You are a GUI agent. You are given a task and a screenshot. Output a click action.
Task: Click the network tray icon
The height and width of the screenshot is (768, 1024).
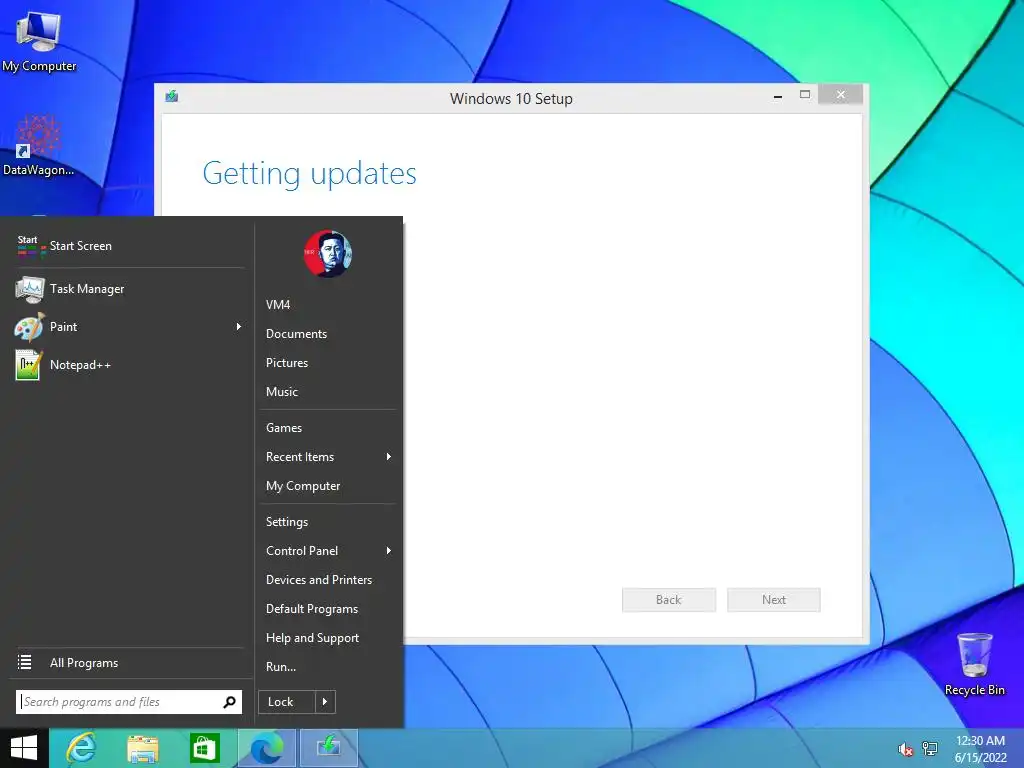click(x=930, y=750)
